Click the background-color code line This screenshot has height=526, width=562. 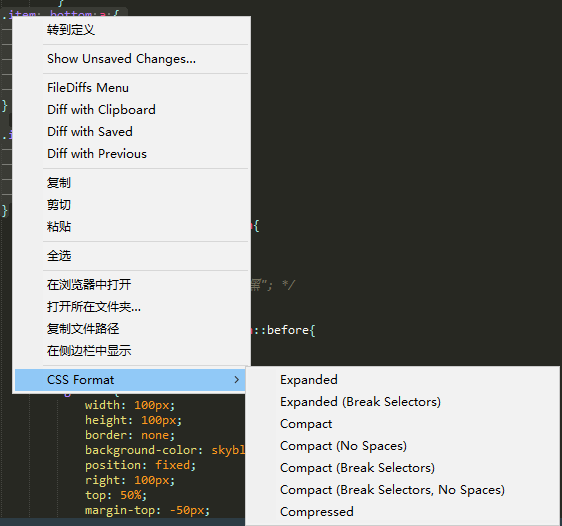pyautogui.click(x=165, y=450)
